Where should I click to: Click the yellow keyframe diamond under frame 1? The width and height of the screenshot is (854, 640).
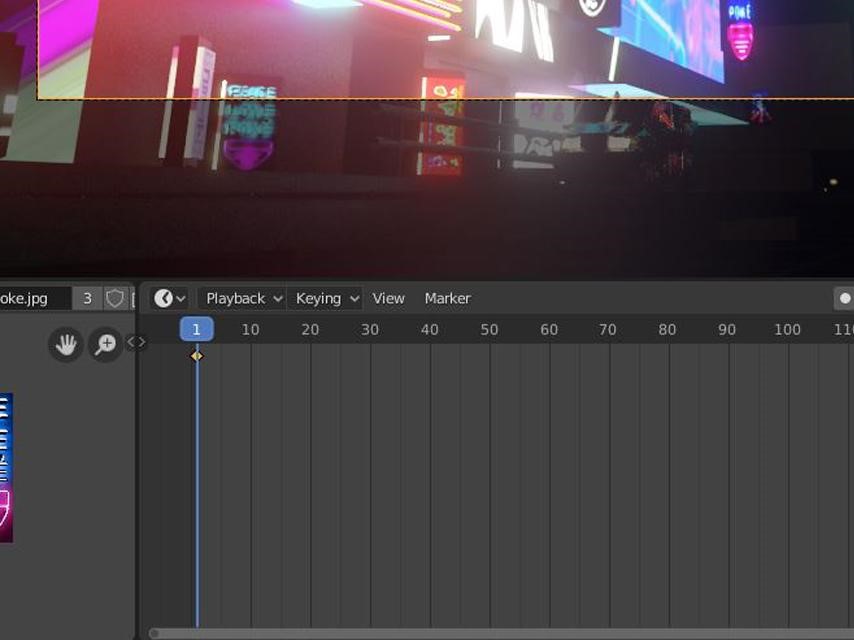196,356
